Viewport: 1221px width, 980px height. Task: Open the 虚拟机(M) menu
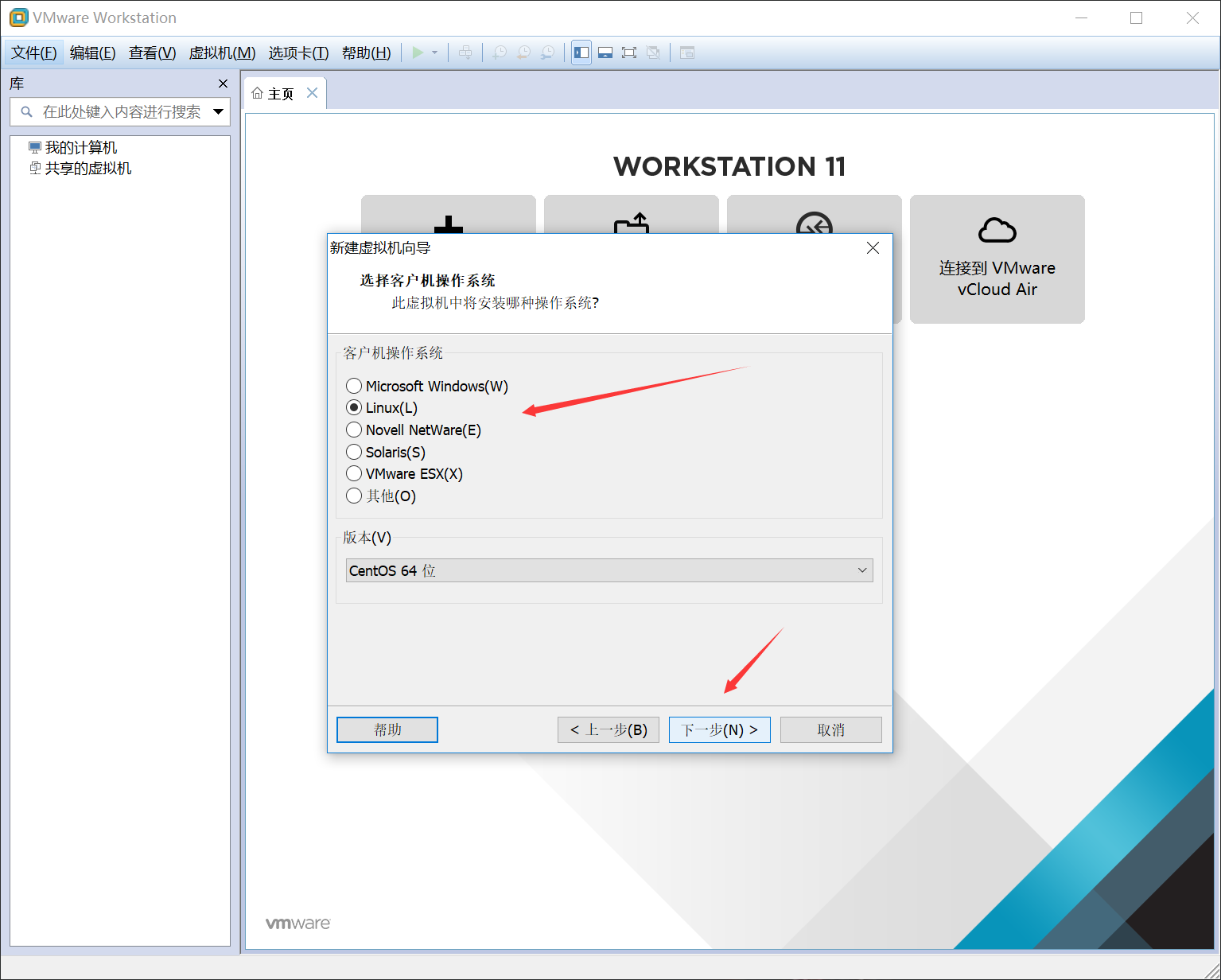tap(222, 52)
